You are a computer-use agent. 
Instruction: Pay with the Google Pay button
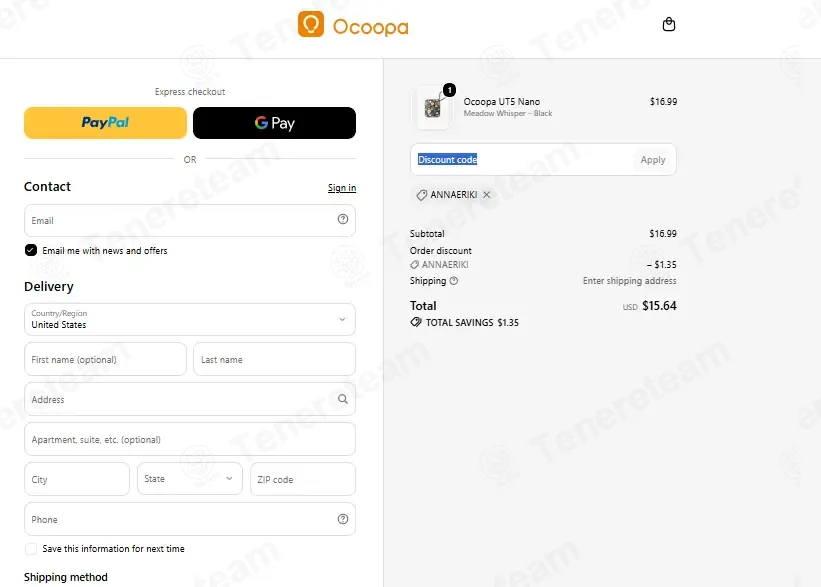(x=274, y=123)
